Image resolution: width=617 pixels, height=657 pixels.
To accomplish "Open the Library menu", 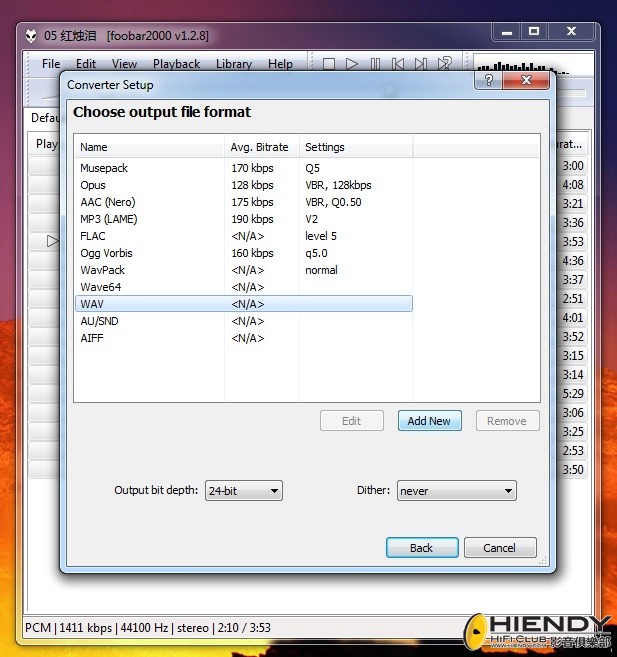I will (234, 64).
